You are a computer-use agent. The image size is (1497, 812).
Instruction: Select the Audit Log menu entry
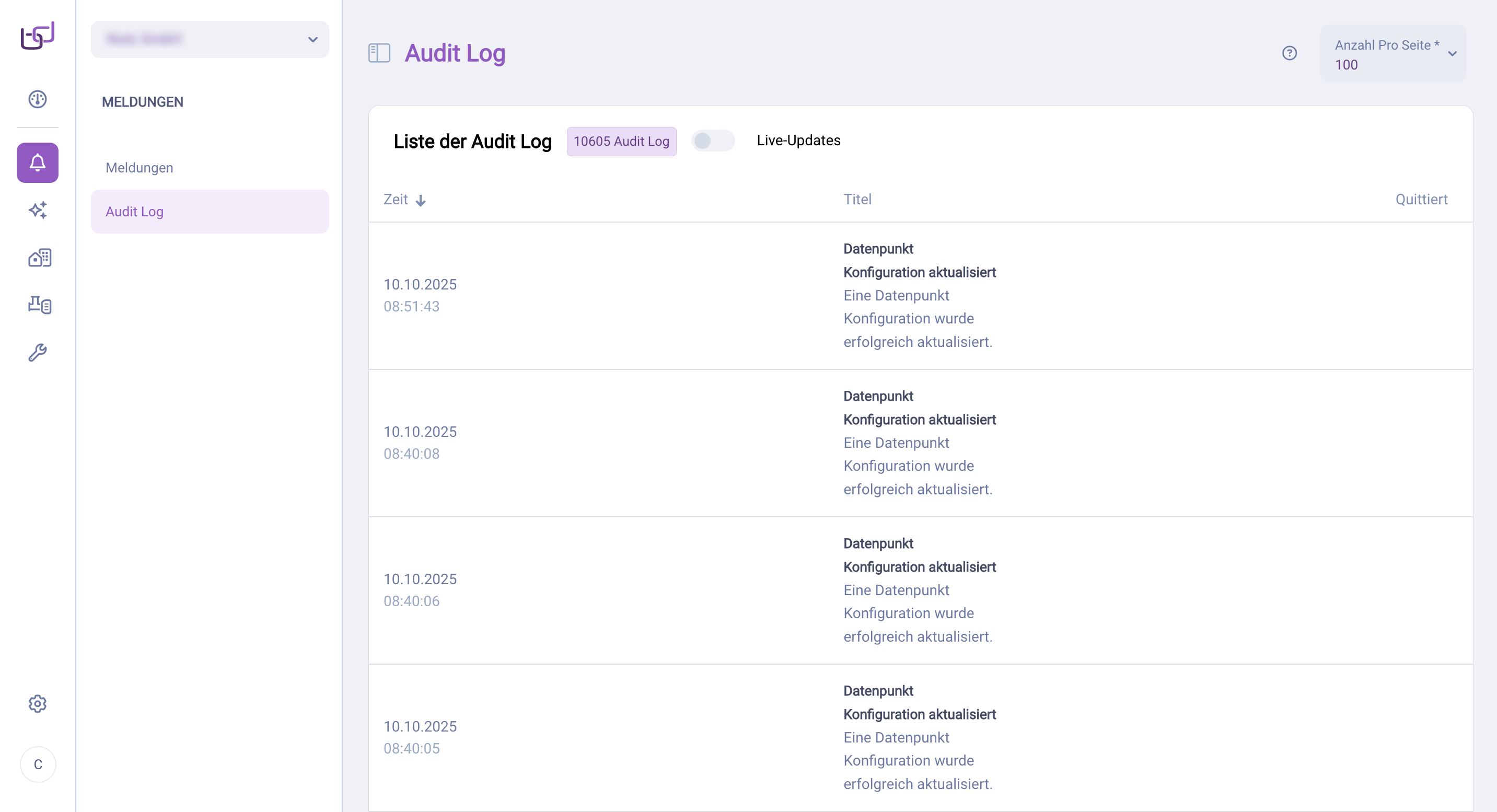(x=134, y=211)
